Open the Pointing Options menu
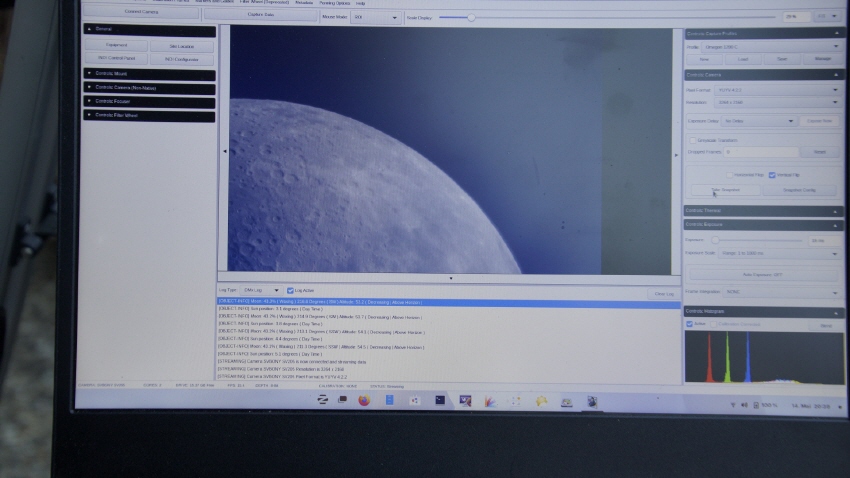The image size is (850, 478). (334, 3)
